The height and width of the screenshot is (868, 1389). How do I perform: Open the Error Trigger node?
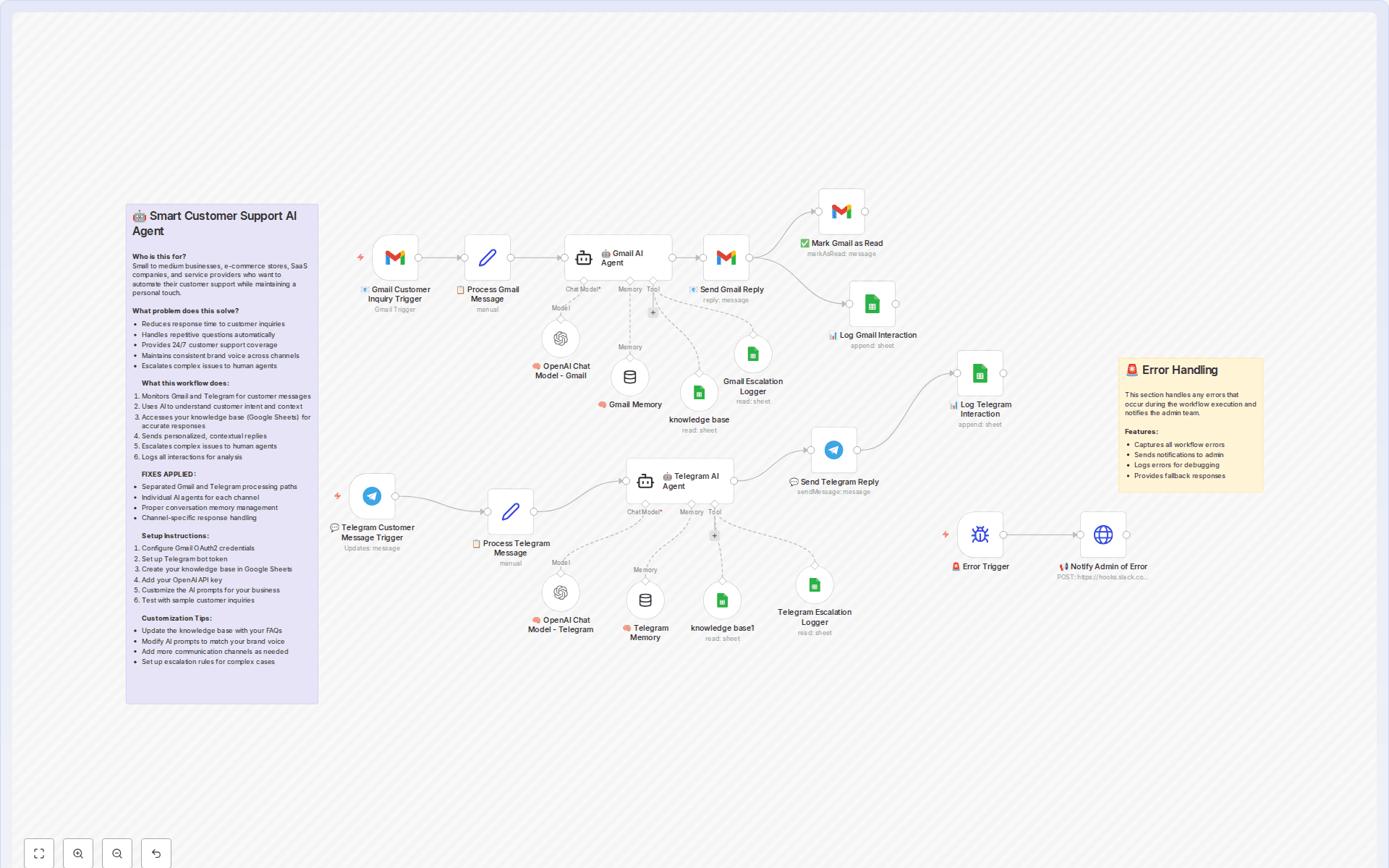(x=980, y=535)
